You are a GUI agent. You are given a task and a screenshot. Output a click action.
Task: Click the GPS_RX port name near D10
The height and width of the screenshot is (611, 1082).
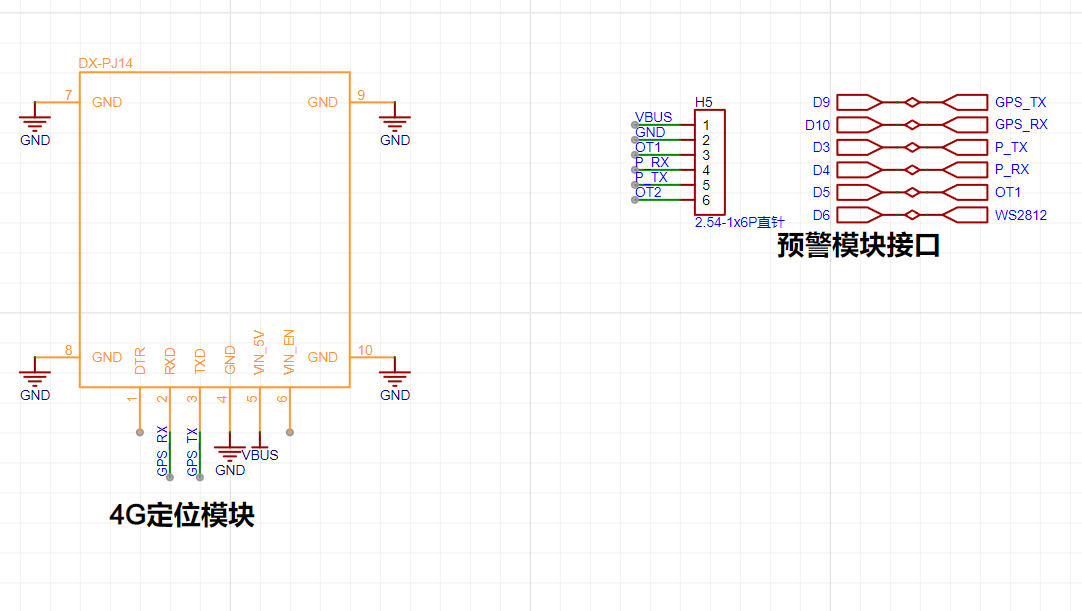coord(1021,124)
